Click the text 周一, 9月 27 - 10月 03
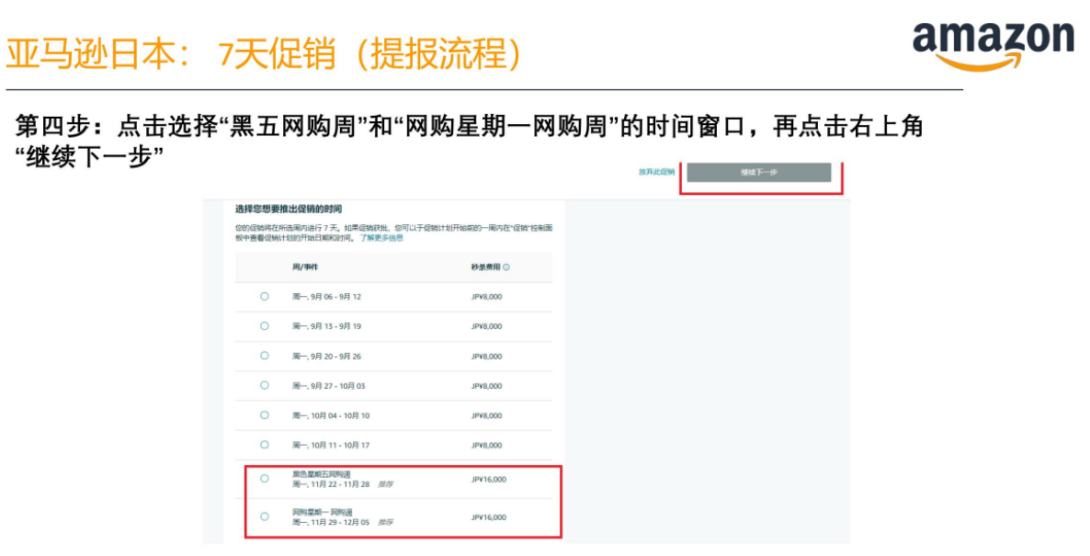Screen dimensions: 1090x556 [329, 386]
